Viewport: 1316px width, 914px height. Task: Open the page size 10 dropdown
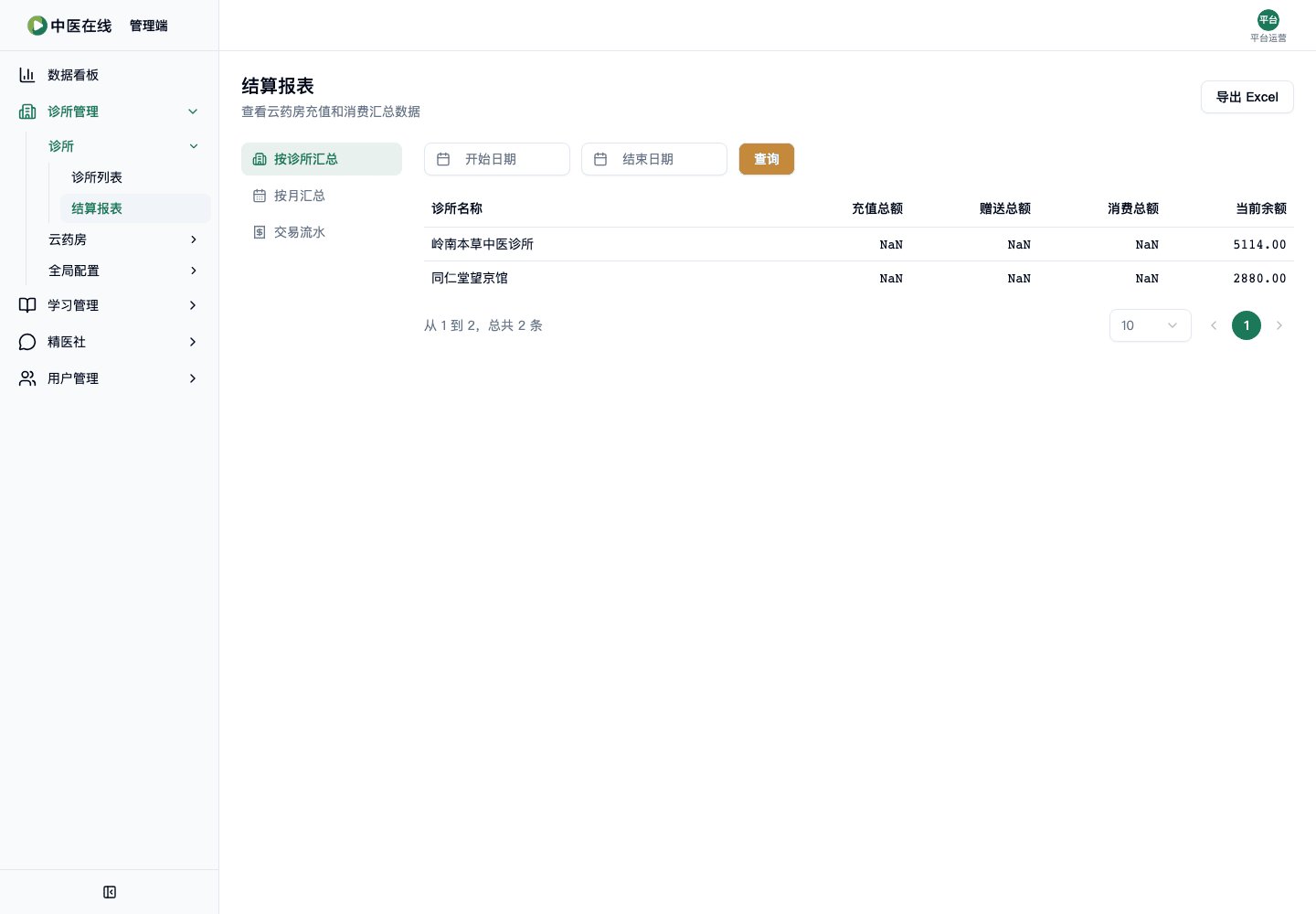1151,325
